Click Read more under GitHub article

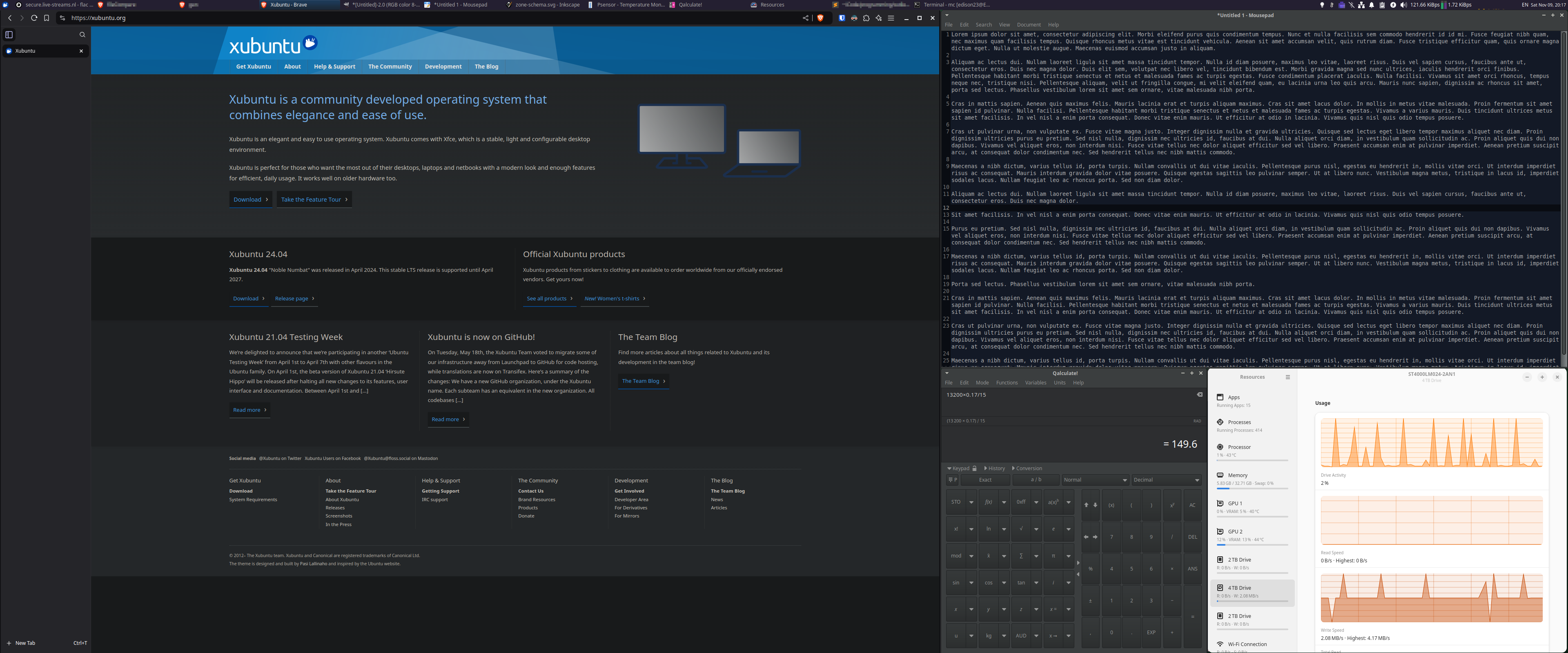448,419
